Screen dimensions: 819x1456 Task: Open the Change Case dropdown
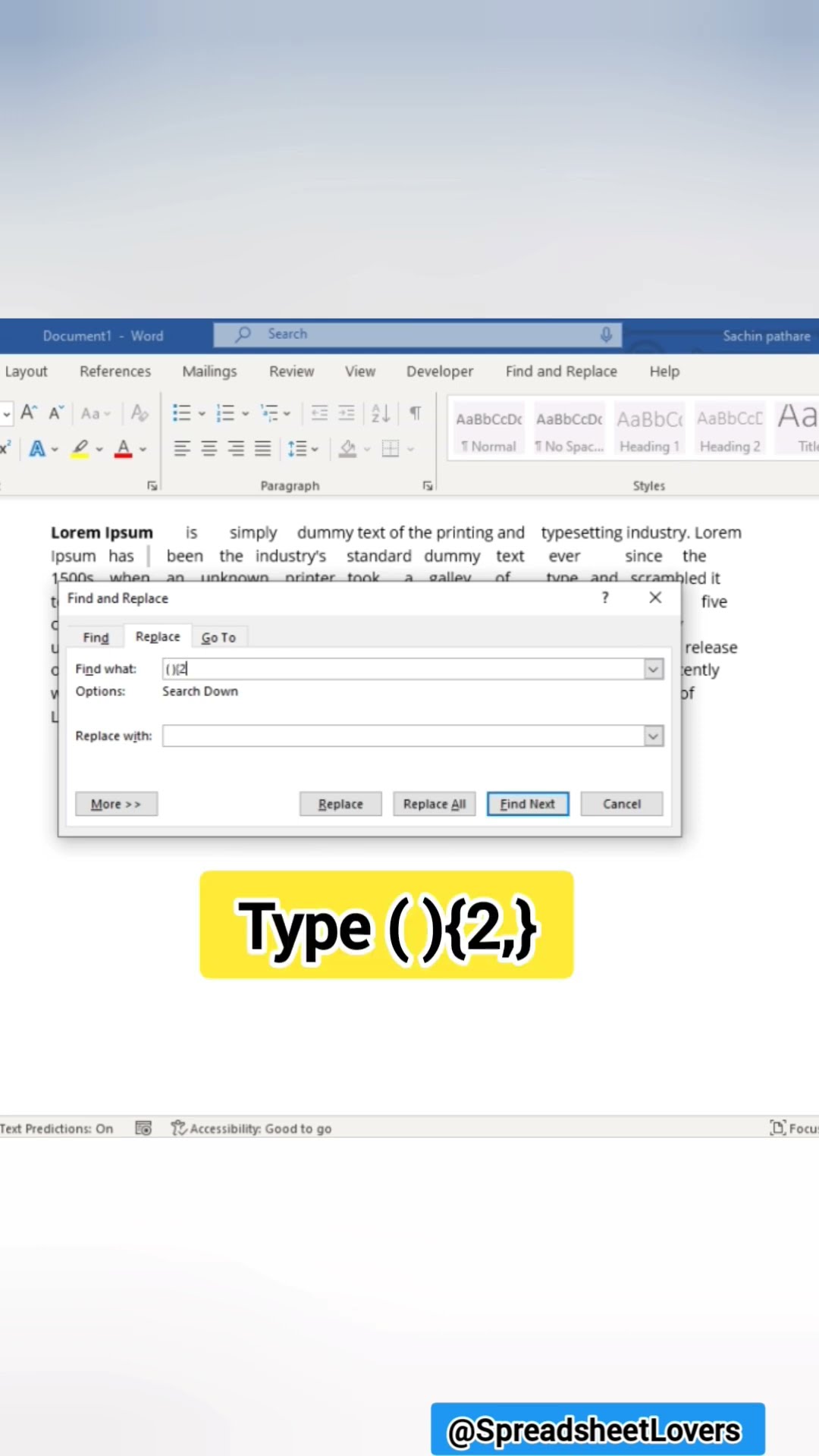coord(96,413)
